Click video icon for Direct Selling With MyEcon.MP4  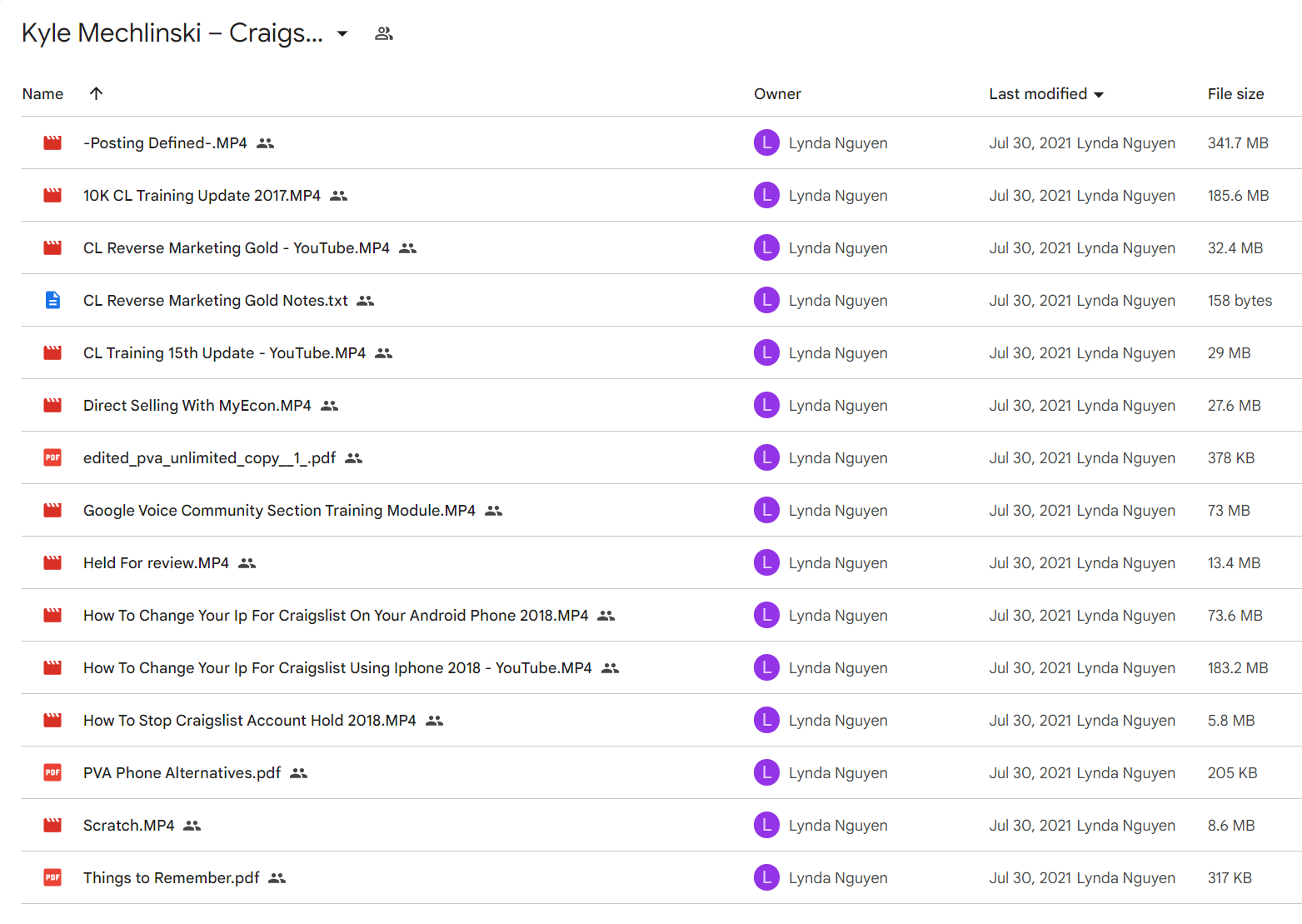tap(52, 406)
